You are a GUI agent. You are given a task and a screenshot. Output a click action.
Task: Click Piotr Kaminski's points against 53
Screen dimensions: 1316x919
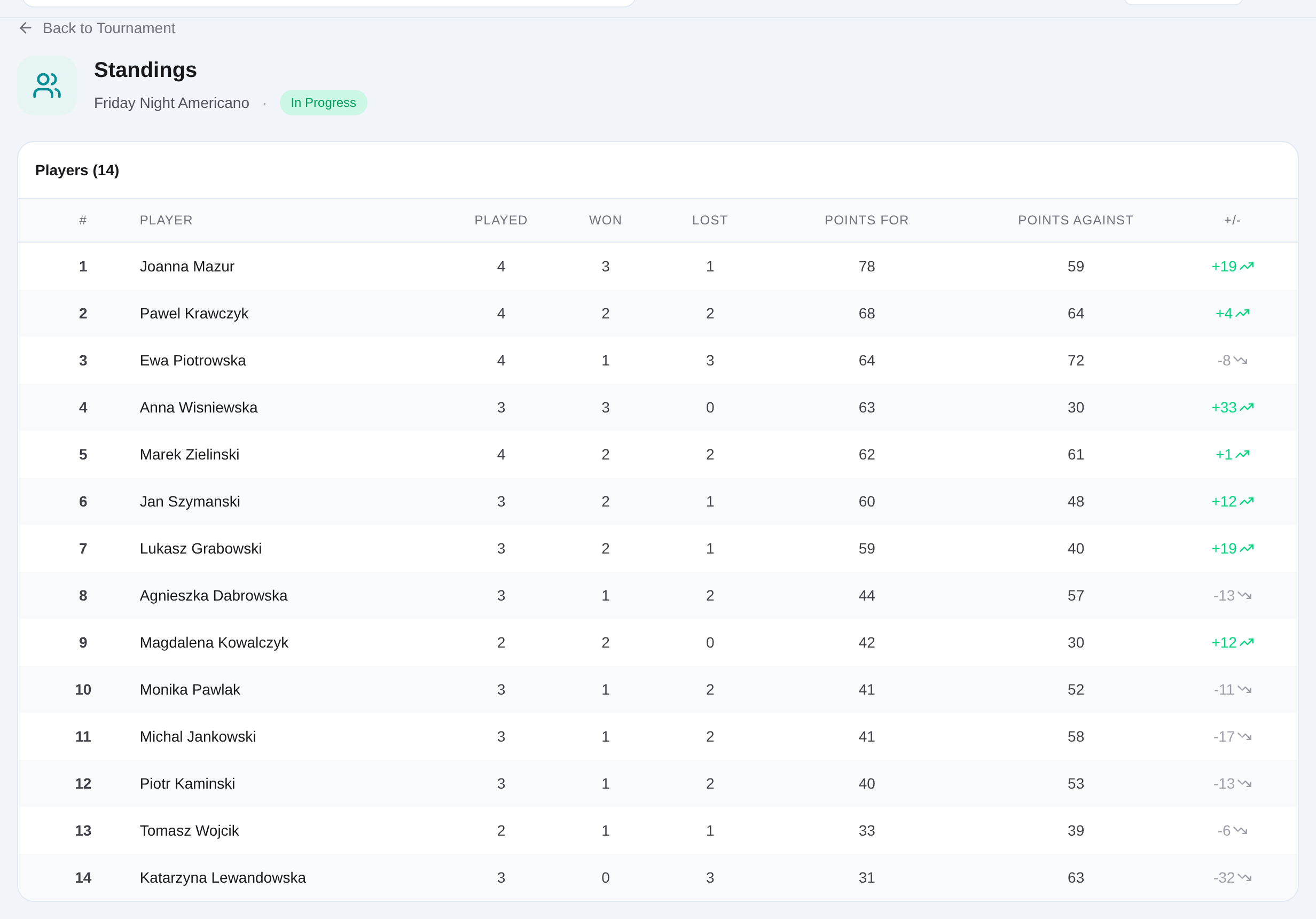pos(1075,784)
